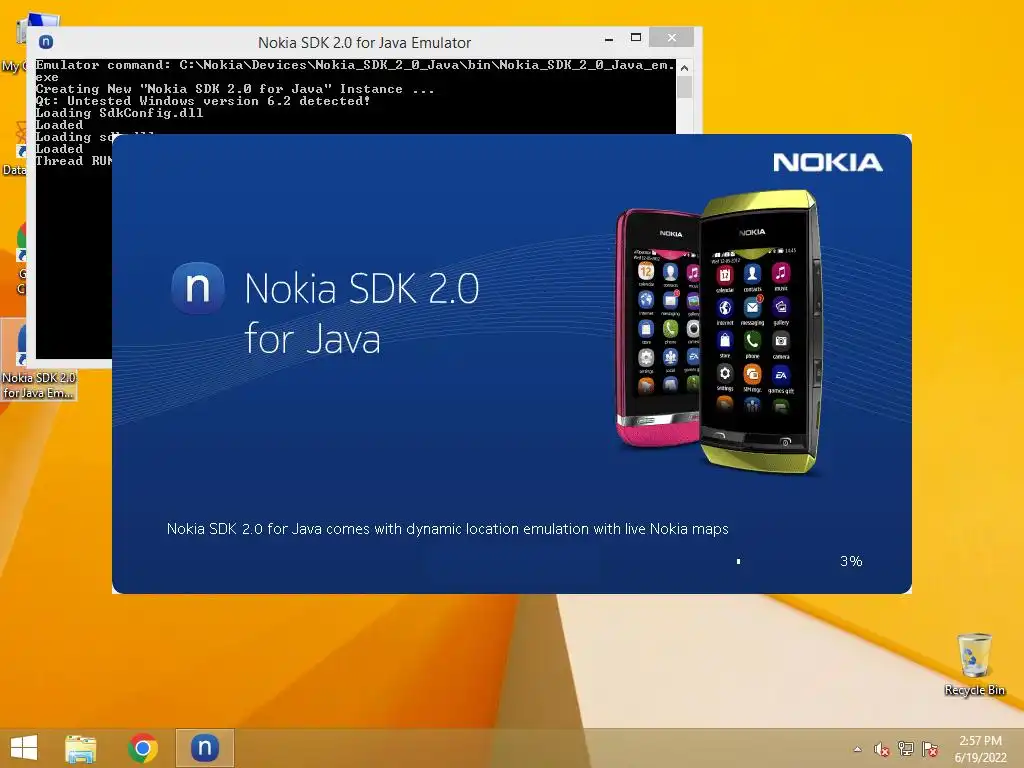Click the console window's scroll-up arrow
Screen dimensions: 1024x768
pos(684,68)
